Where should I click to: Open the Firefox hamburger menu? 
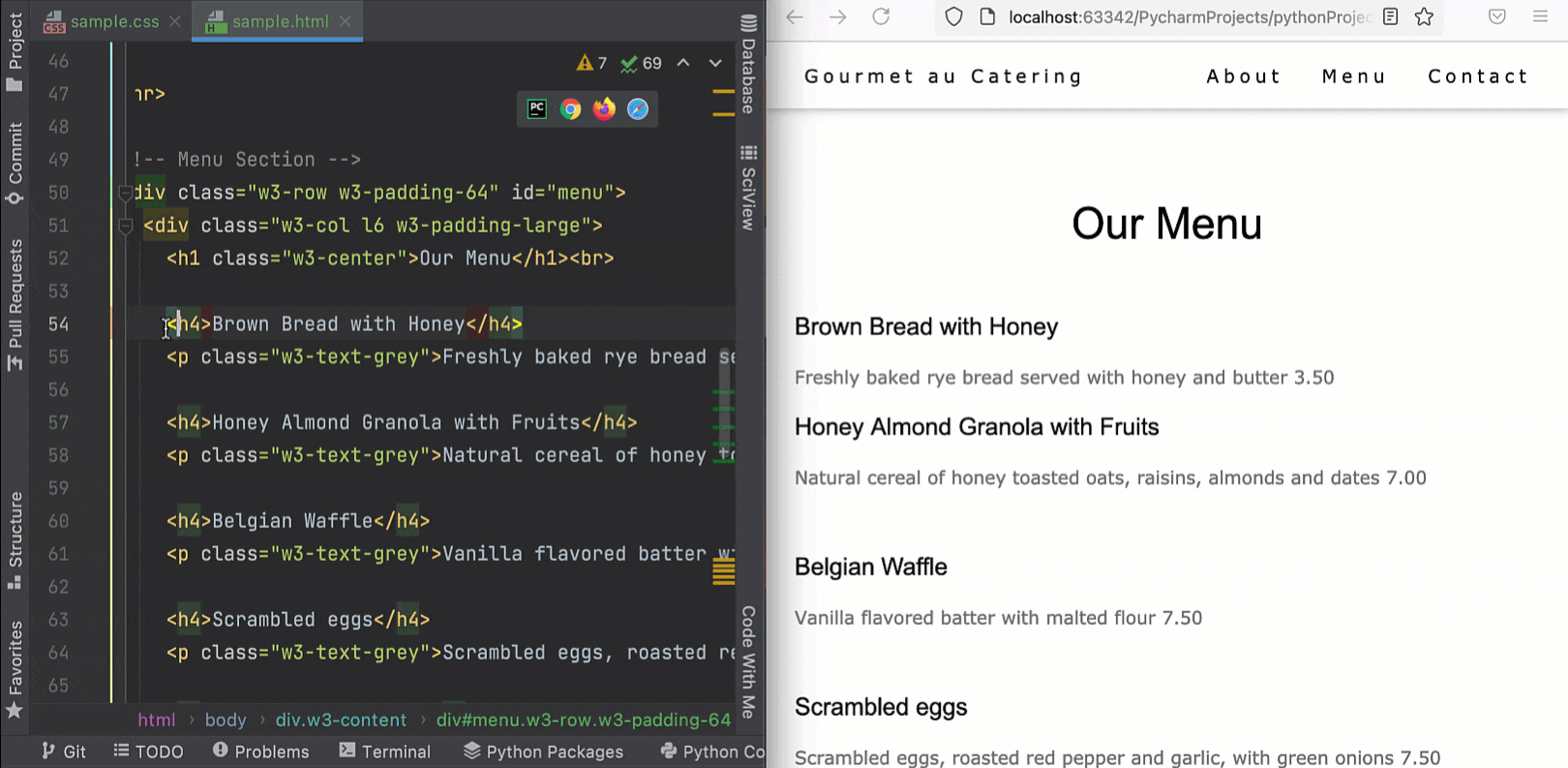pyautogui.click(x=1540, y=16)
